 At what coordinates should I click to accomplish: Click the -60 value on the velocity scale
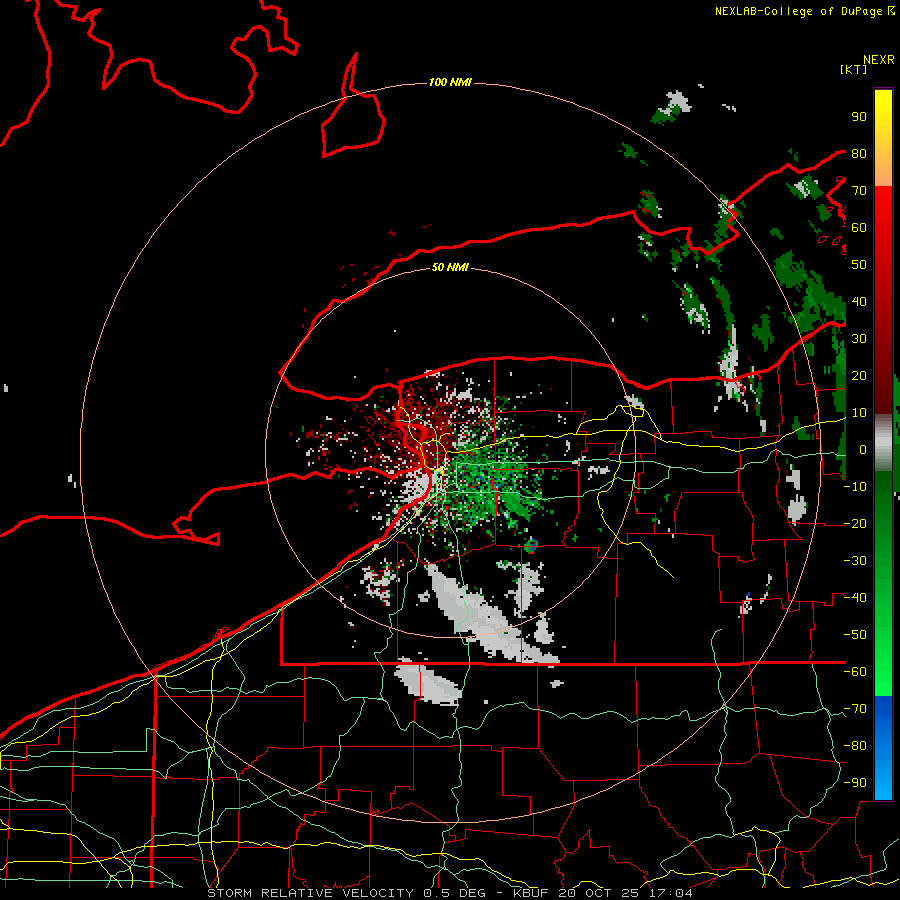(855, 672)
